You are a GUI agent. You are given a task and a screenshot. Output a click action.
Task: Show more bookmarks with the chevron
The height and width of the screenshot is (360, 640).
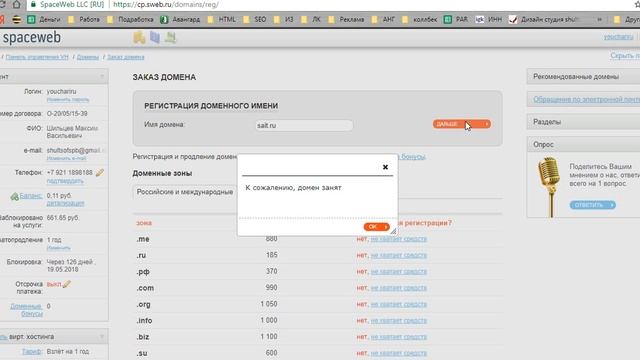[600, 19]
